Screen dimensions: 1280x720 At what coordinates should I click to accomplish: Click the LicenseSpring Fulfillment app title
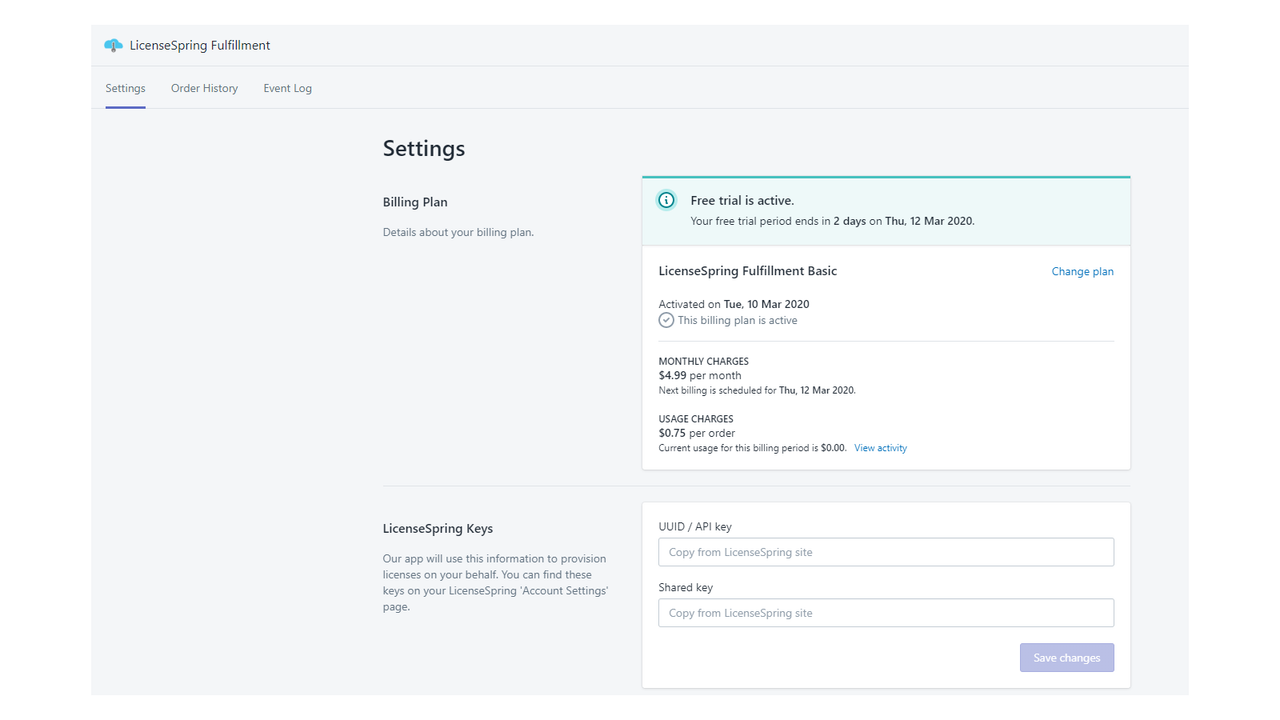199,45
